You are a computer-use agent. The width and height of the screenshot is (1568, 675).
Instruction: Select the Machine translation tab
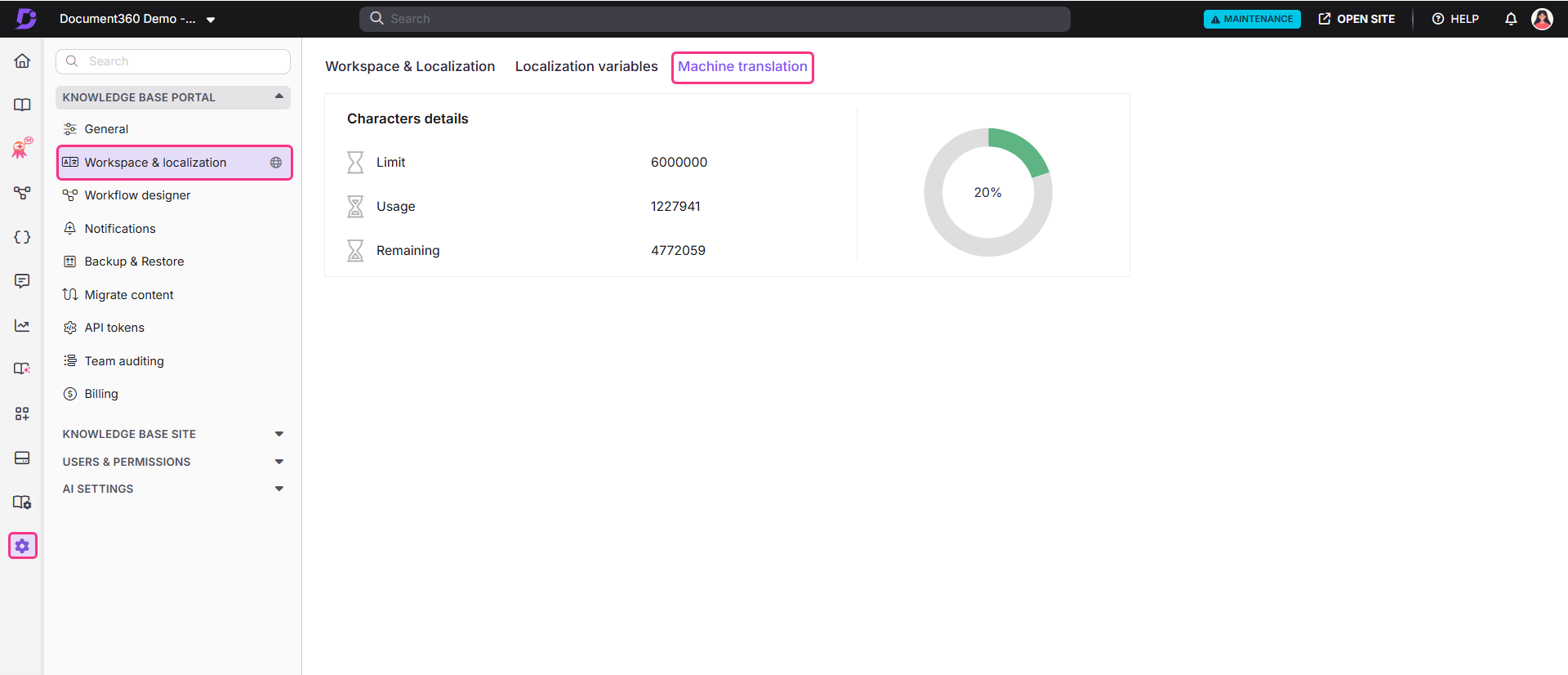point(742,67)
